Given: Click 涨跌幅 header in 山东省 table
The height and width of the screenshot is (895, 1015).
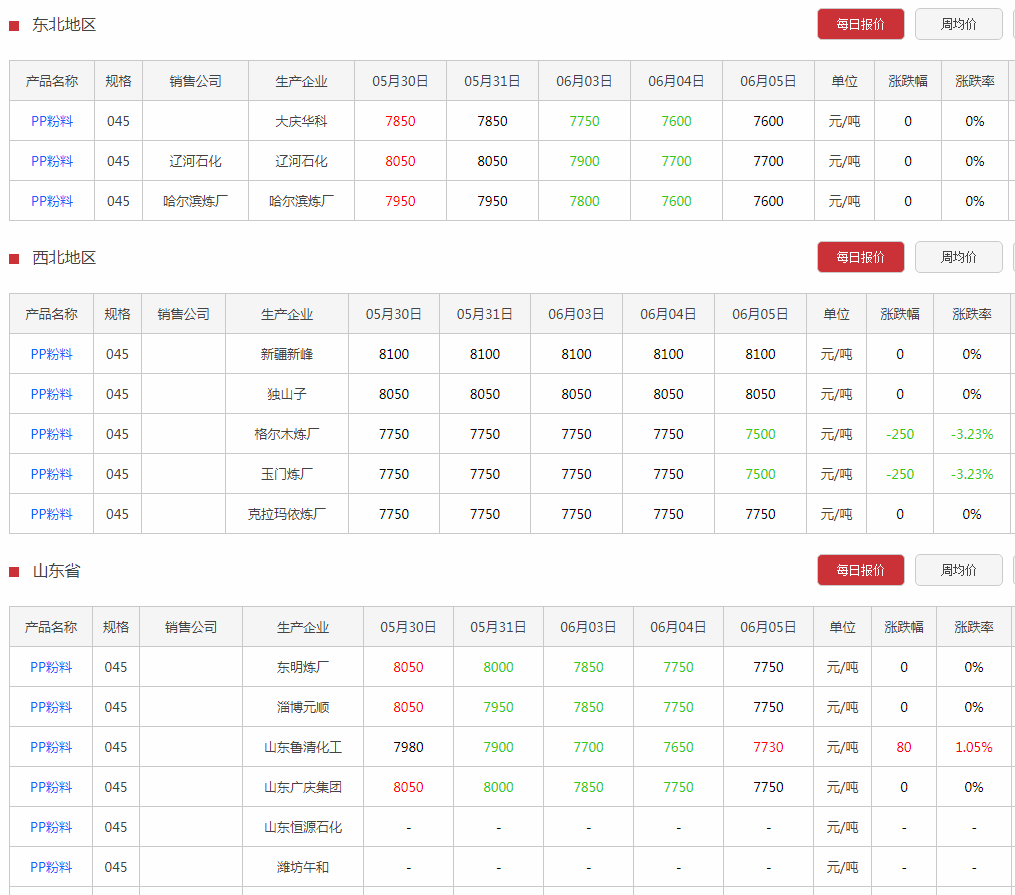Looking at the screenshot, I should click(x=904, y=627).
